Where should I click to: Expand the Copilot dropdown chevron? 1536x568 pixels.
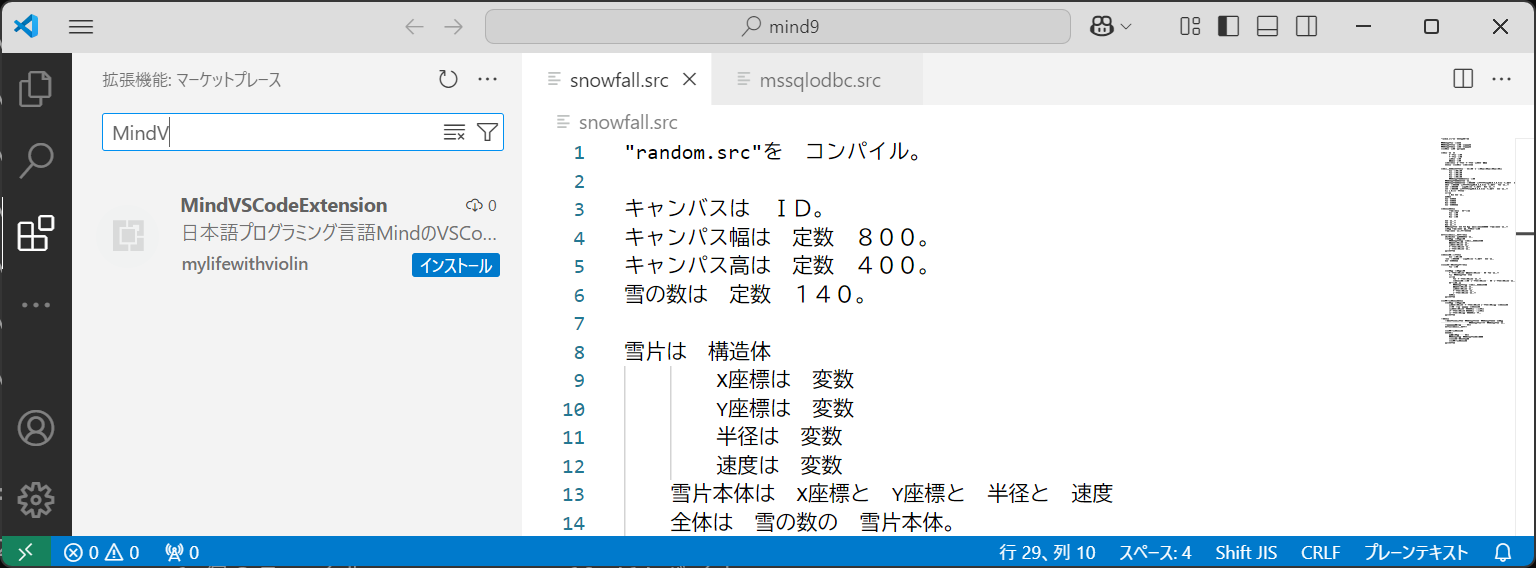pyautogui.click(x=1127, y=27)
